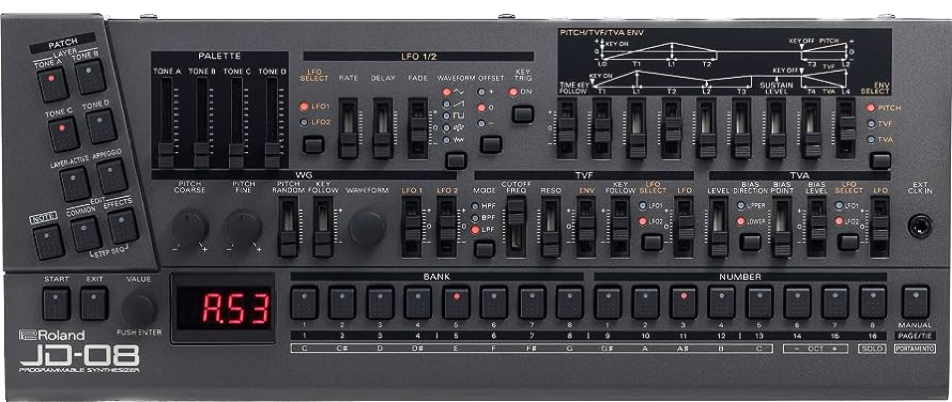
Task: Click the TVA LFO Select button
Action: click(x=848, y=242)
